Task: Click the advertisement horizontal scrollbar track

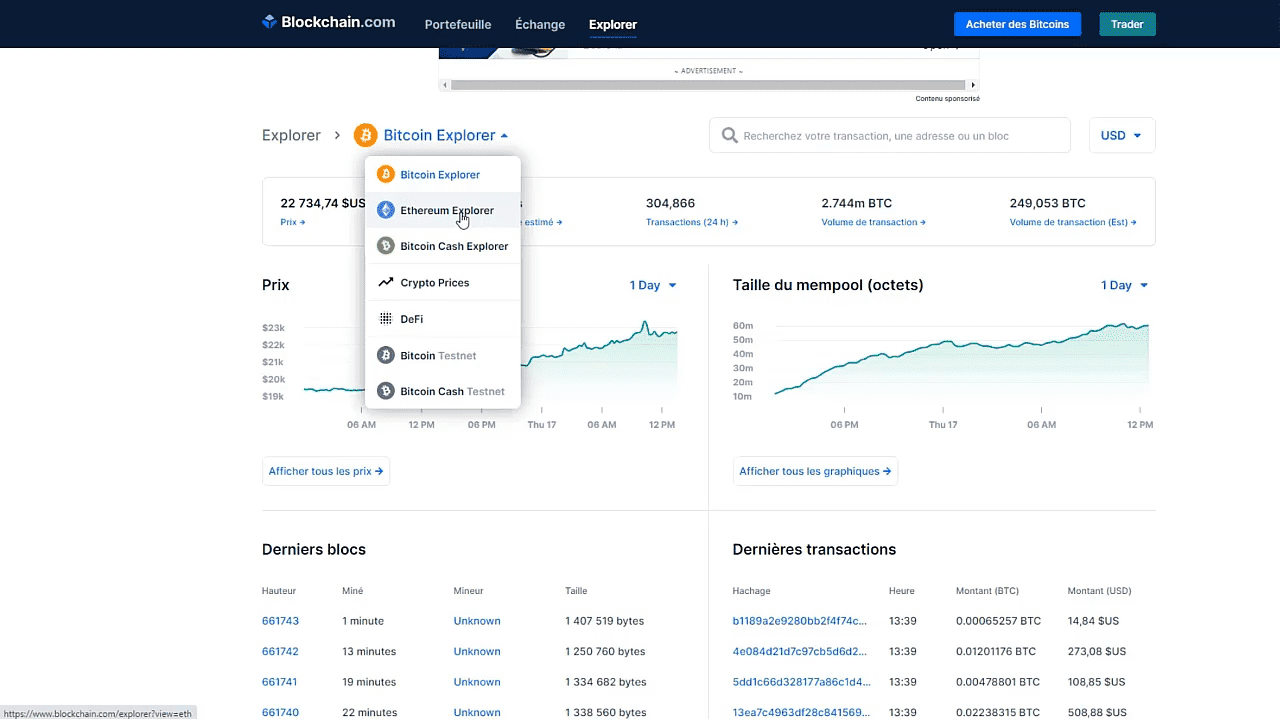Action: pyautogui.click(x=709, y=85)
